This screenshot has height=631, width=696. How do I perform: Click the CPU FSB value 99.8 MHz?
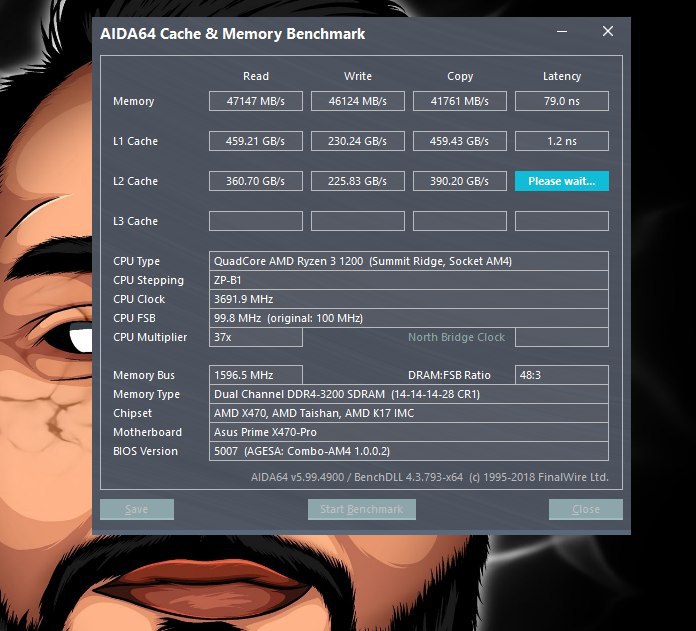[409, 318]
